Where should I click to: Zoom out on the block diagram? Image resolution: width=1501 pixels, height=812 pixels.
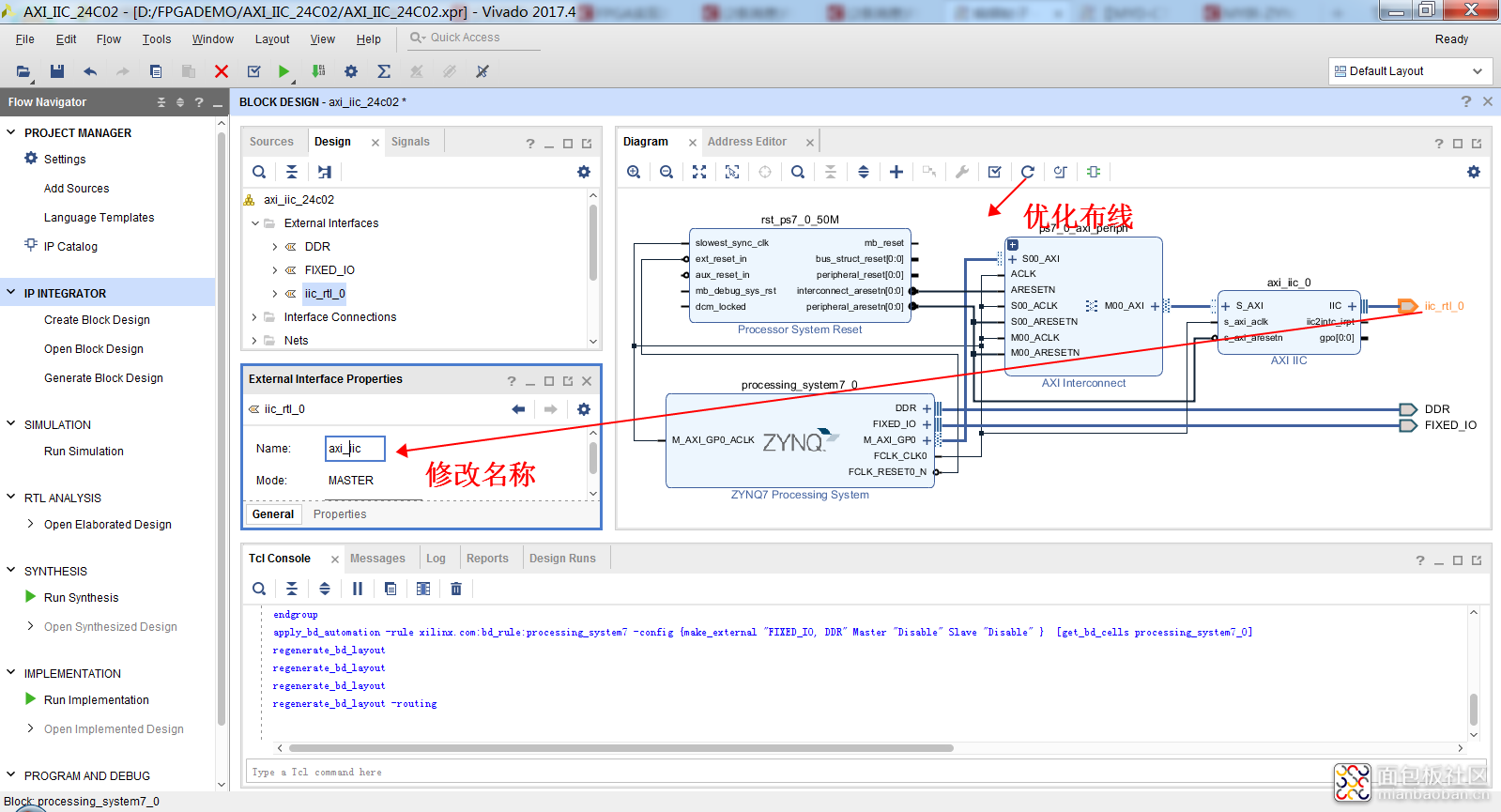[x=666, y=172]
